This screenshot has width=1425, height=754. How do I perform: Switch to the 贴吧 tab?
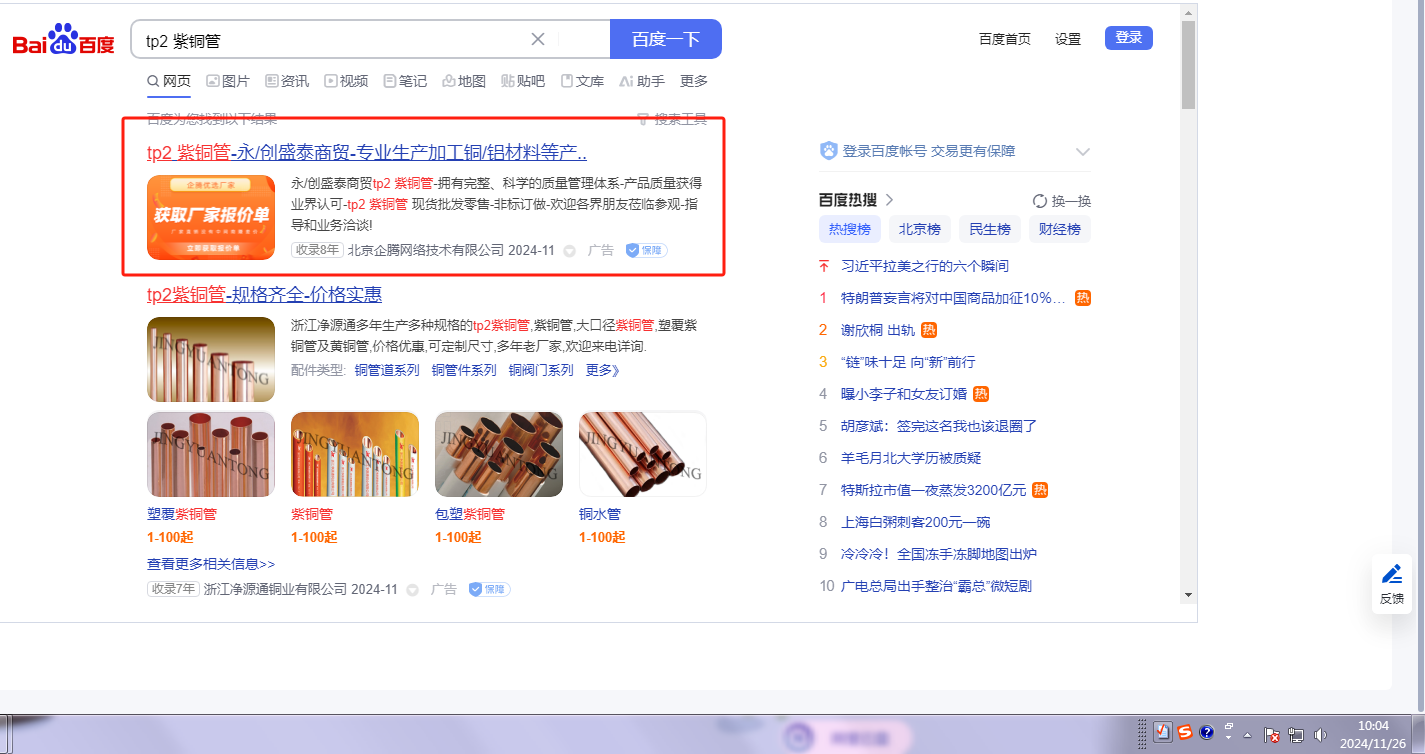[523, 81]
